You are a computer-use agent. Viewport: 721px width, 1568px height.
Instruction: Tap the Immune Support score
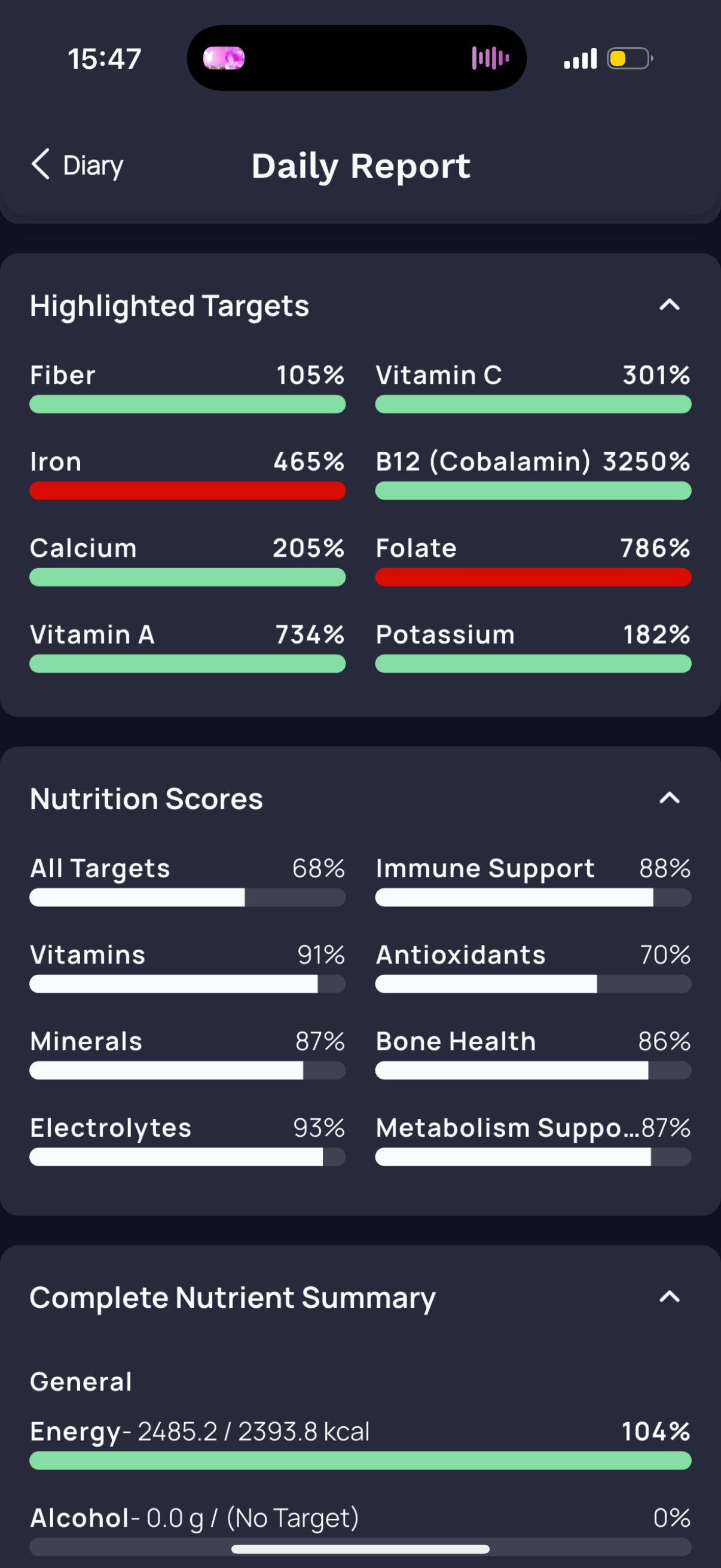[x=533, y=880]
